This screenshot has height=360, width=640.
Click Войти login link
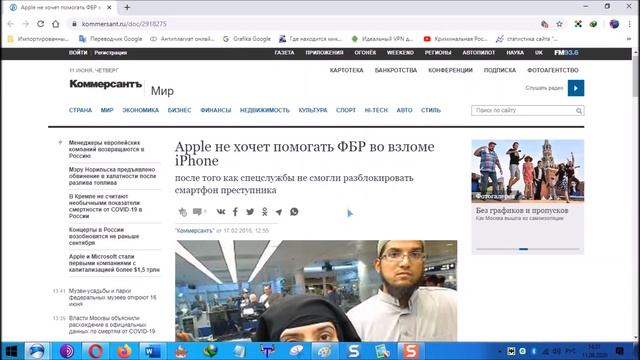point(78,53)
